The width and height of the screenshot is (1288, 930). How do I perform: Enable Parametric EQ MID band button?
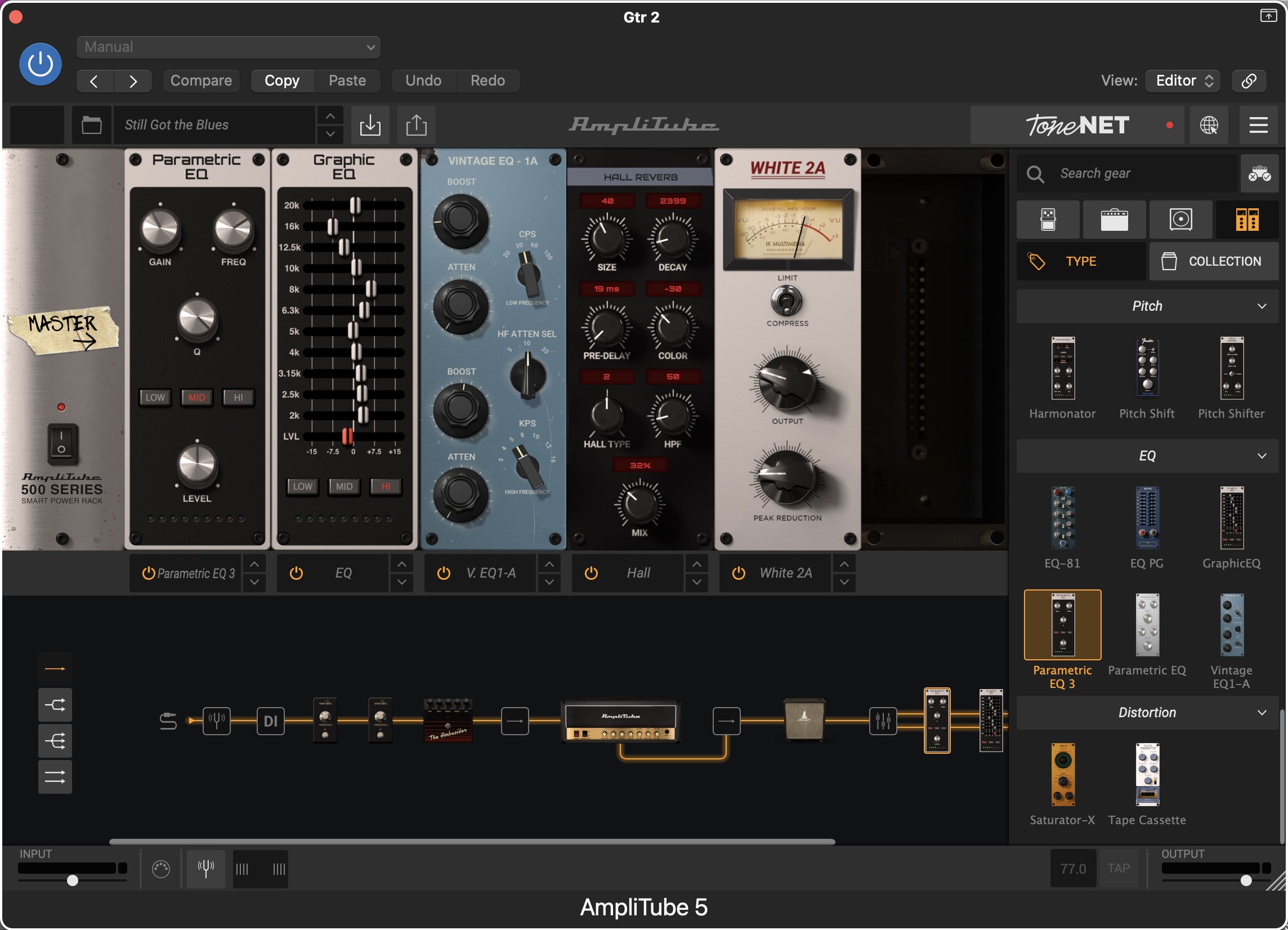196,397
